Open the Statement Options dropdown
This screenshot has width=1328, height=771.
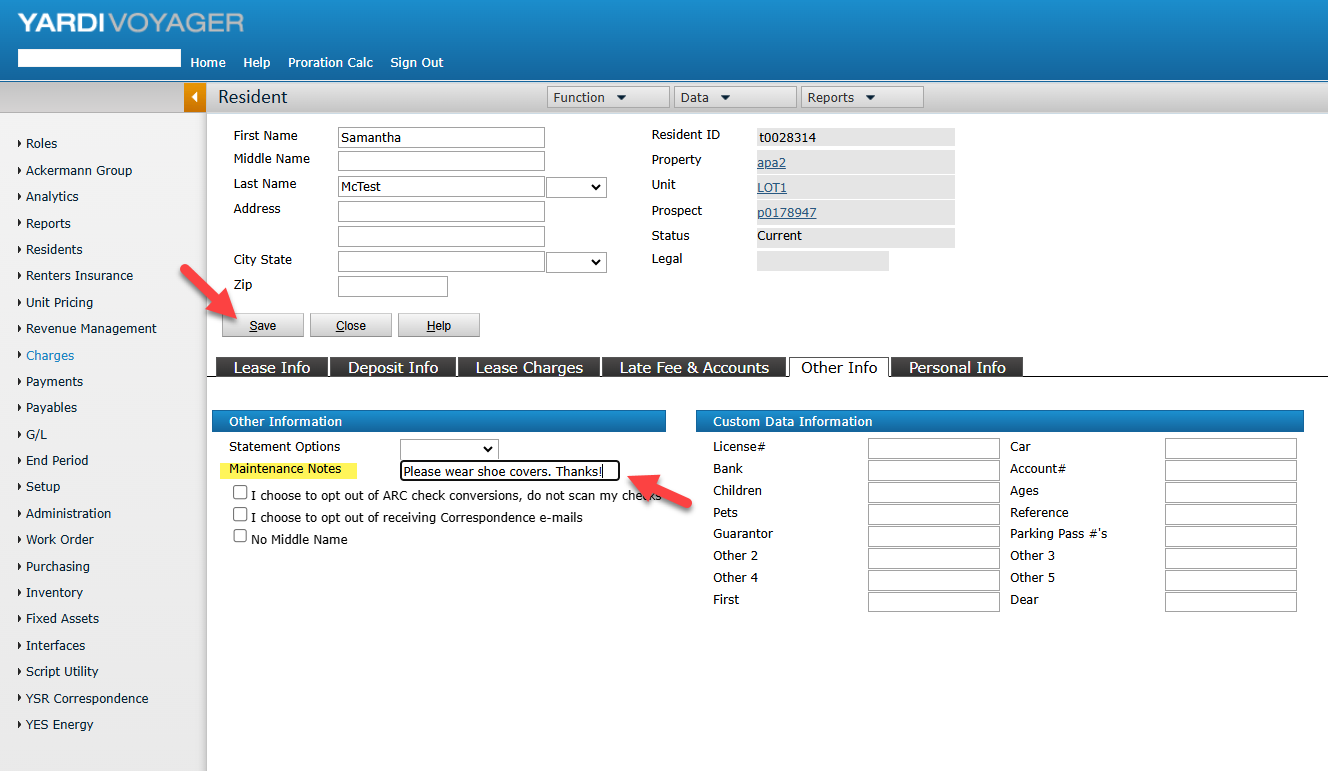[449, 449]
